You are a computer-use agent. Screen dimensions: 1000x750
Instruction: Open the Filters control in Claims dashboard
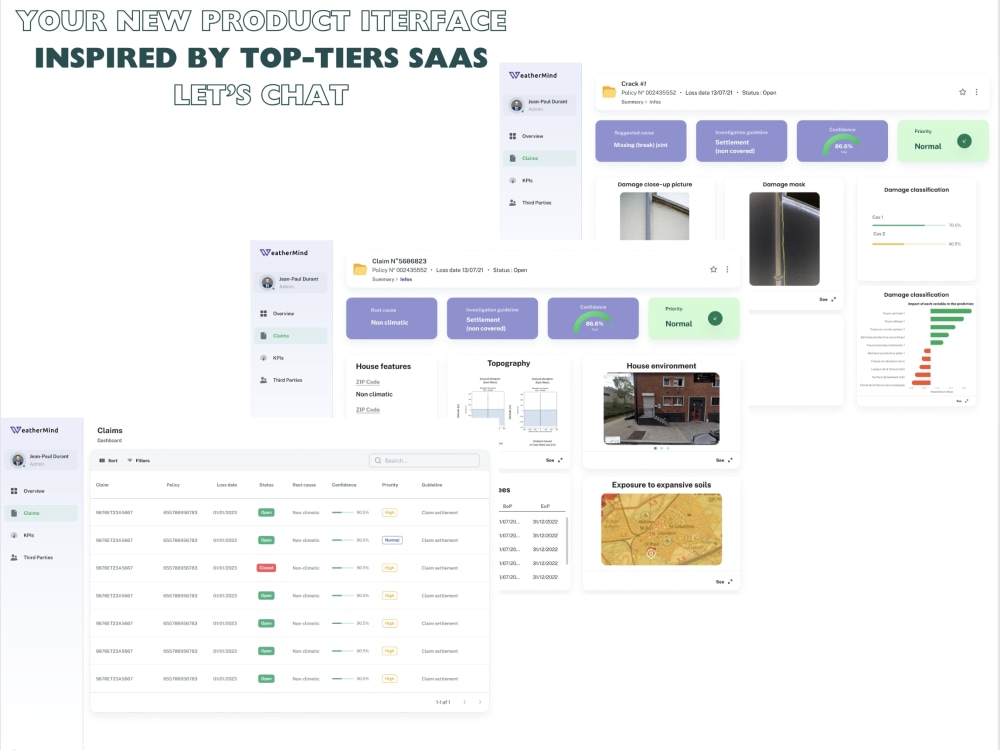(138, 460)
